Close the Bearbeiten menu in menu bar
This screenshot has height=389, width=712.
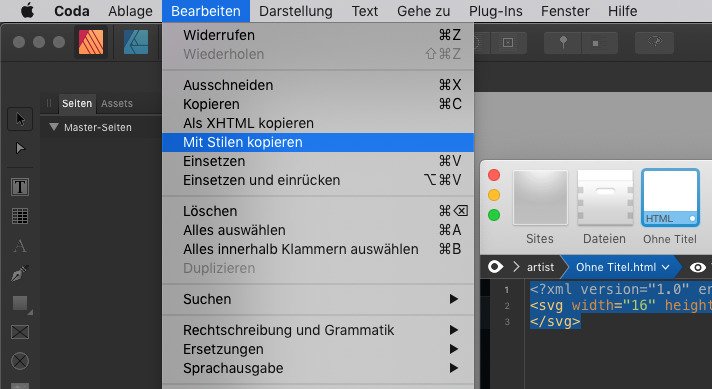(206, 11)
